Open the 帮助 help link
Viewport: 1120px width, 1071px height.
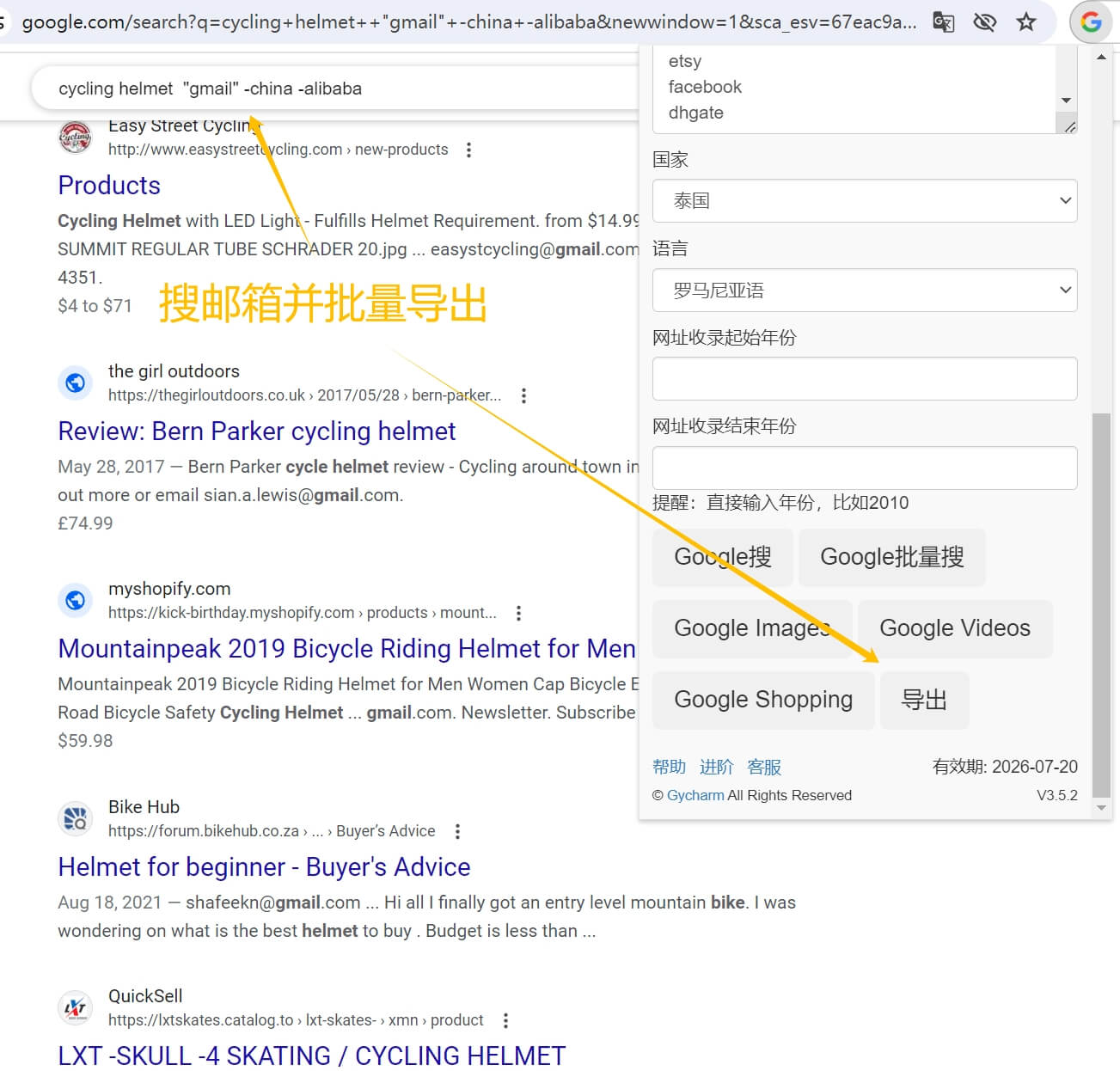pos(669,767)
